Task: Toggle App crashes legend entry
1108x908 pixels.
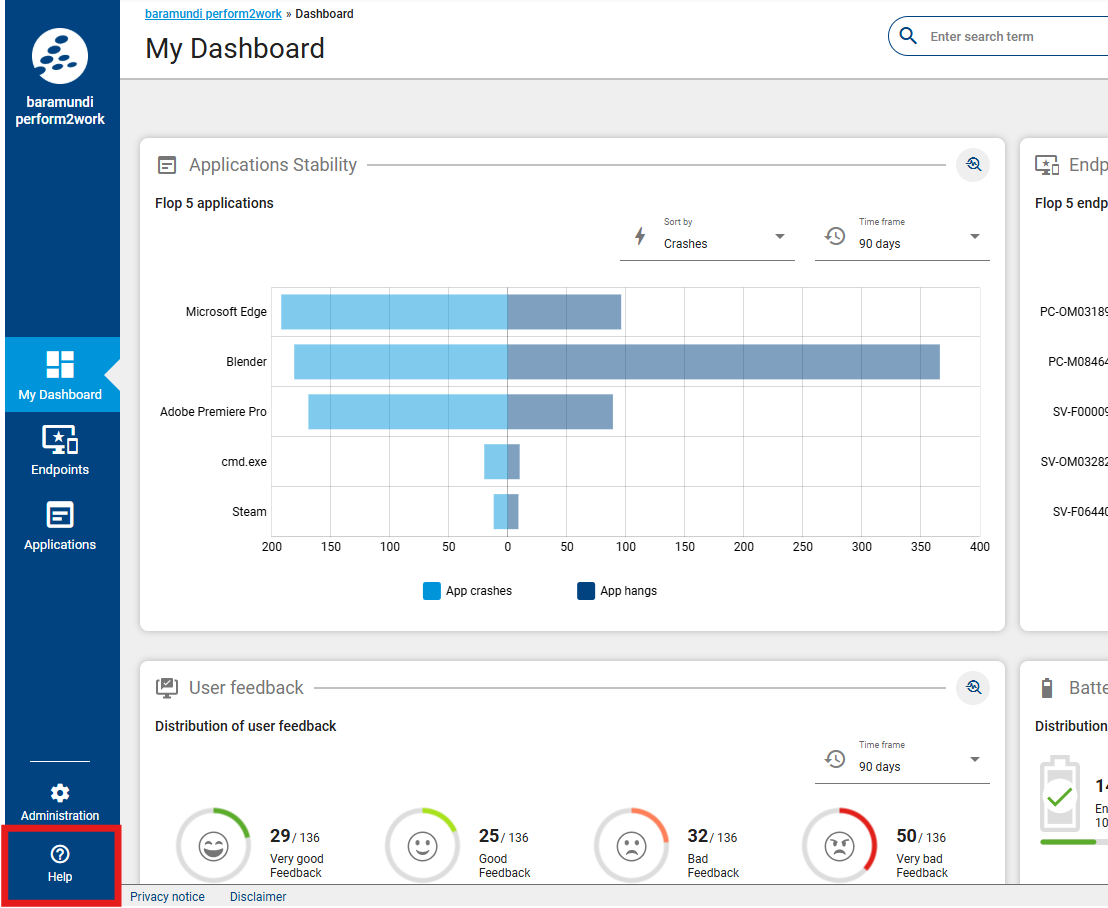Action: [x=468, y=591]
